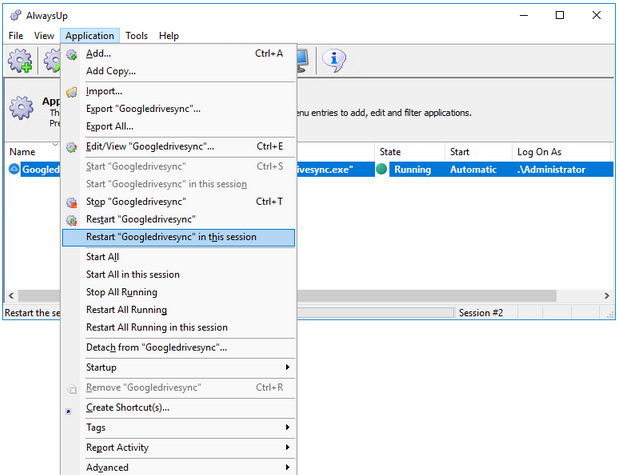Expand the Advanced submenu
The width and height of the screenshot is (618, 475).
pyautogui.click(x=179, y=468)
